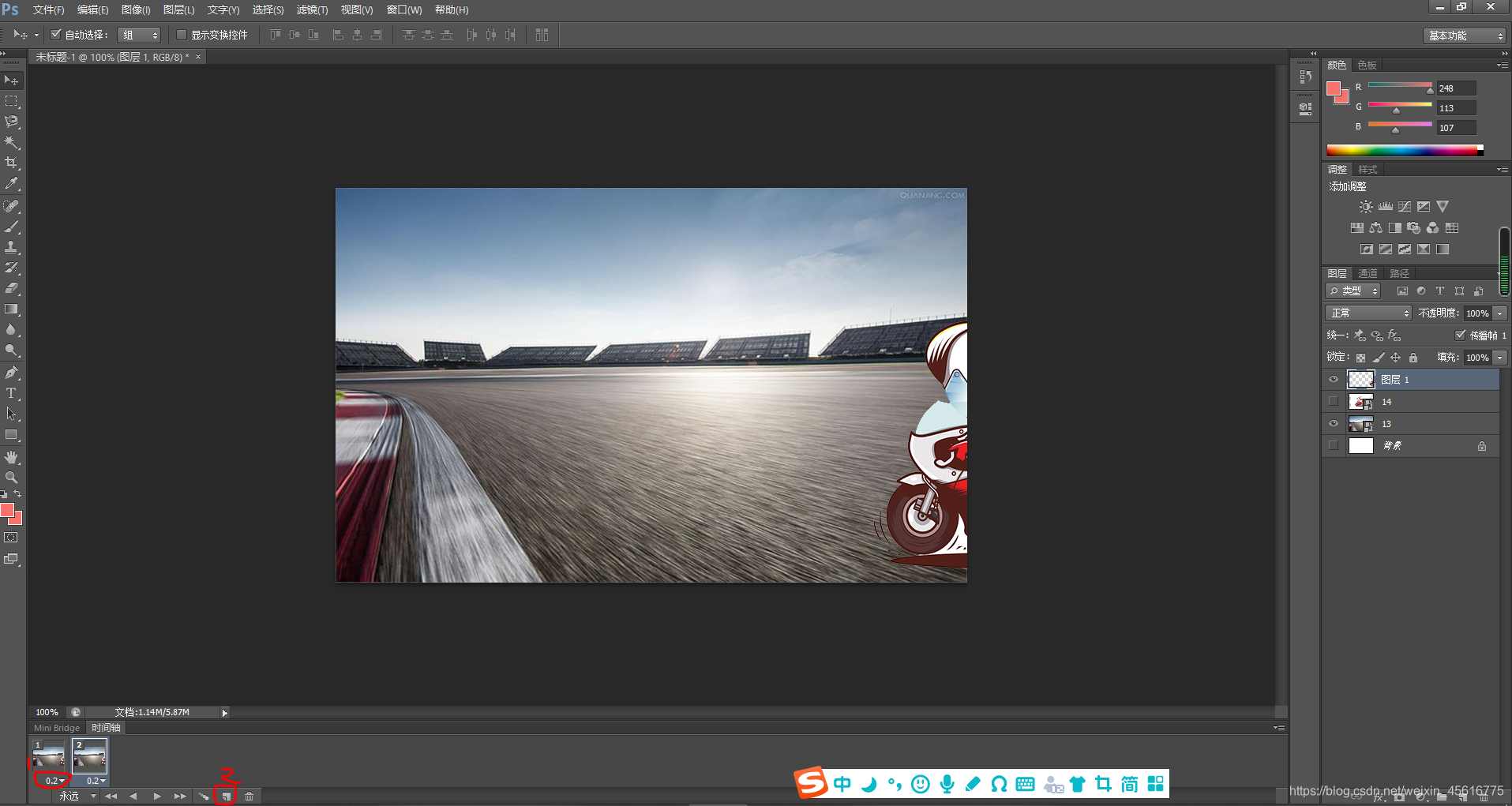Open the Color panel flyout menu
The height and width of the screenshot is (806, 1512).
(x=1502, y=65)
